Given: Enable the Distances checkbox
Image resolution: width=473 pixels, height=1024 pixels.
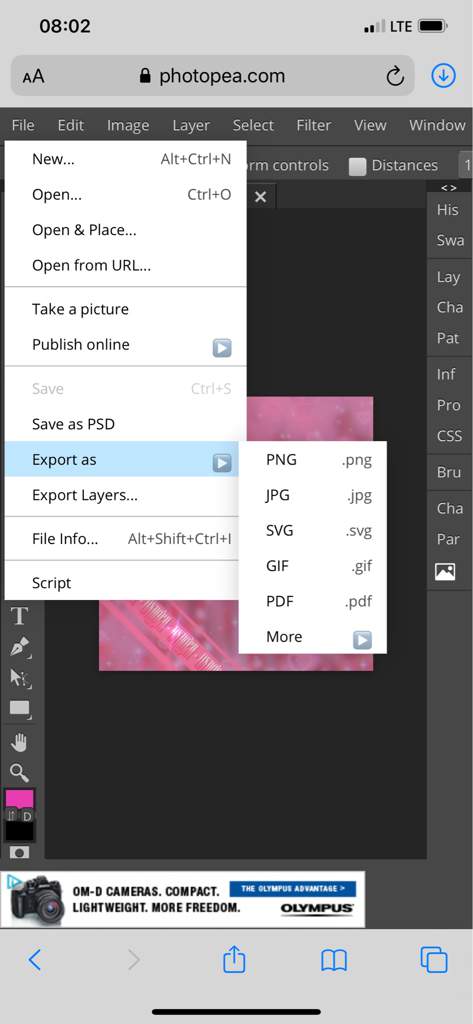Looking at the screenshot, I should [x=357, y=167].
